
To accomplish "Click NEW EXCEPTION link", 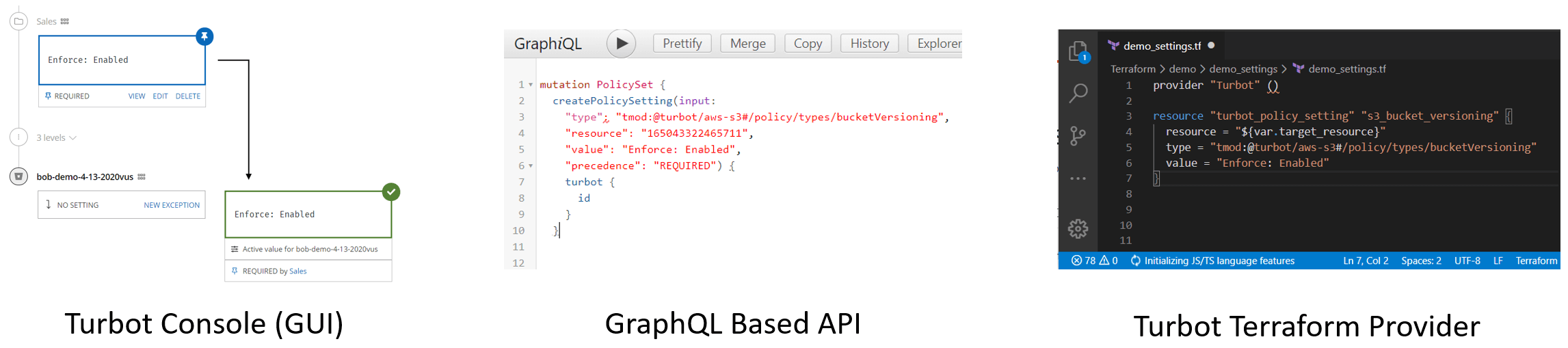I will coord(172,205).
